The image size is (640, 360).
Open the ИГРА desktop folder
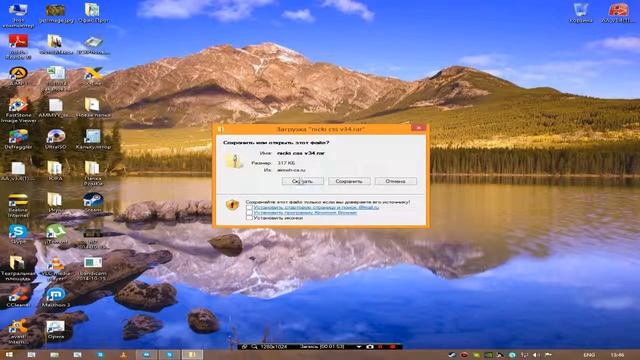click(x=56, y=171)
